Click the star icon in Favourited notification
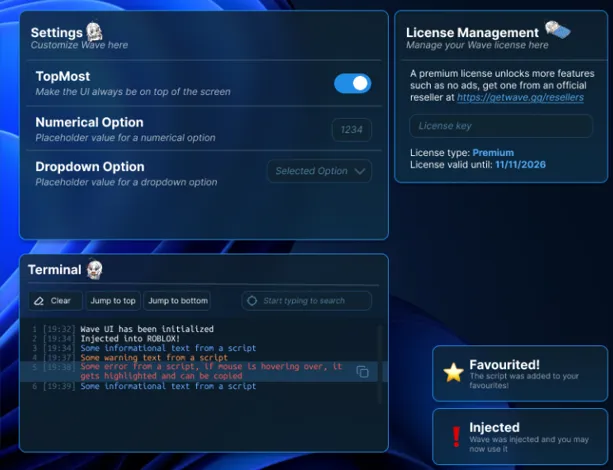 tap(453, 373)
